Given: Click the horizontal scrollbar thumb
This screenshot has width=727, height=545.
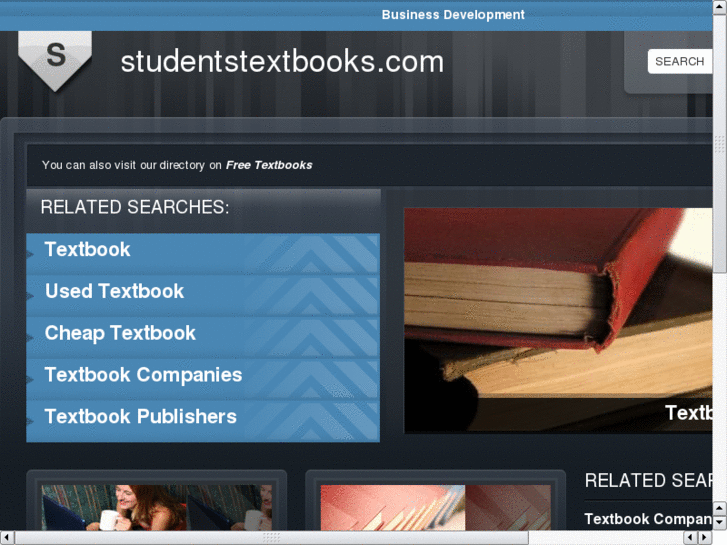Looking at the screenshot, I should (272, 538).
